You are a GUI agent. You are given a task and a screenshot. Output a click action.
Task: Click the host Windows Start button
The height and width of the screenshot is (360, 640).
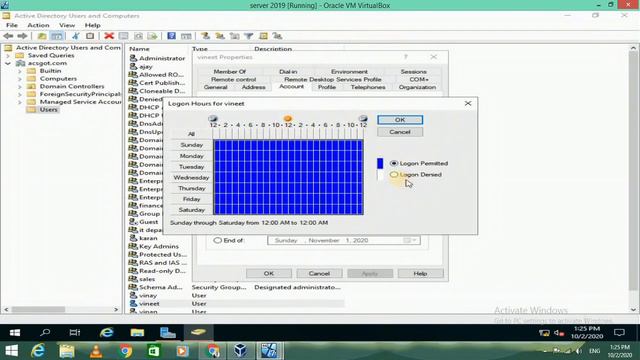11,351
